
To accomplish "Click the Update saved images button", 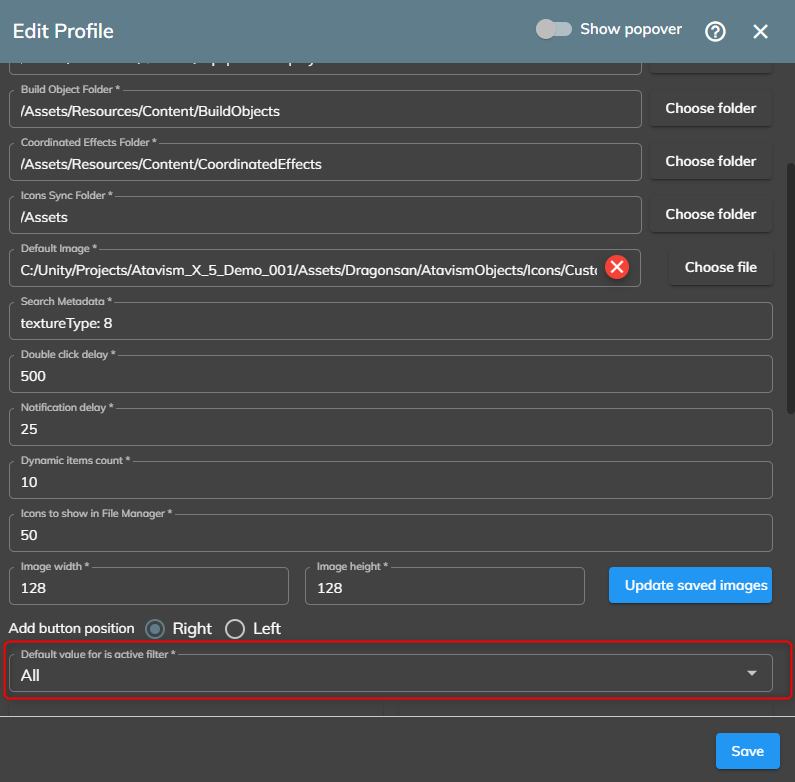I will [690, 585].
